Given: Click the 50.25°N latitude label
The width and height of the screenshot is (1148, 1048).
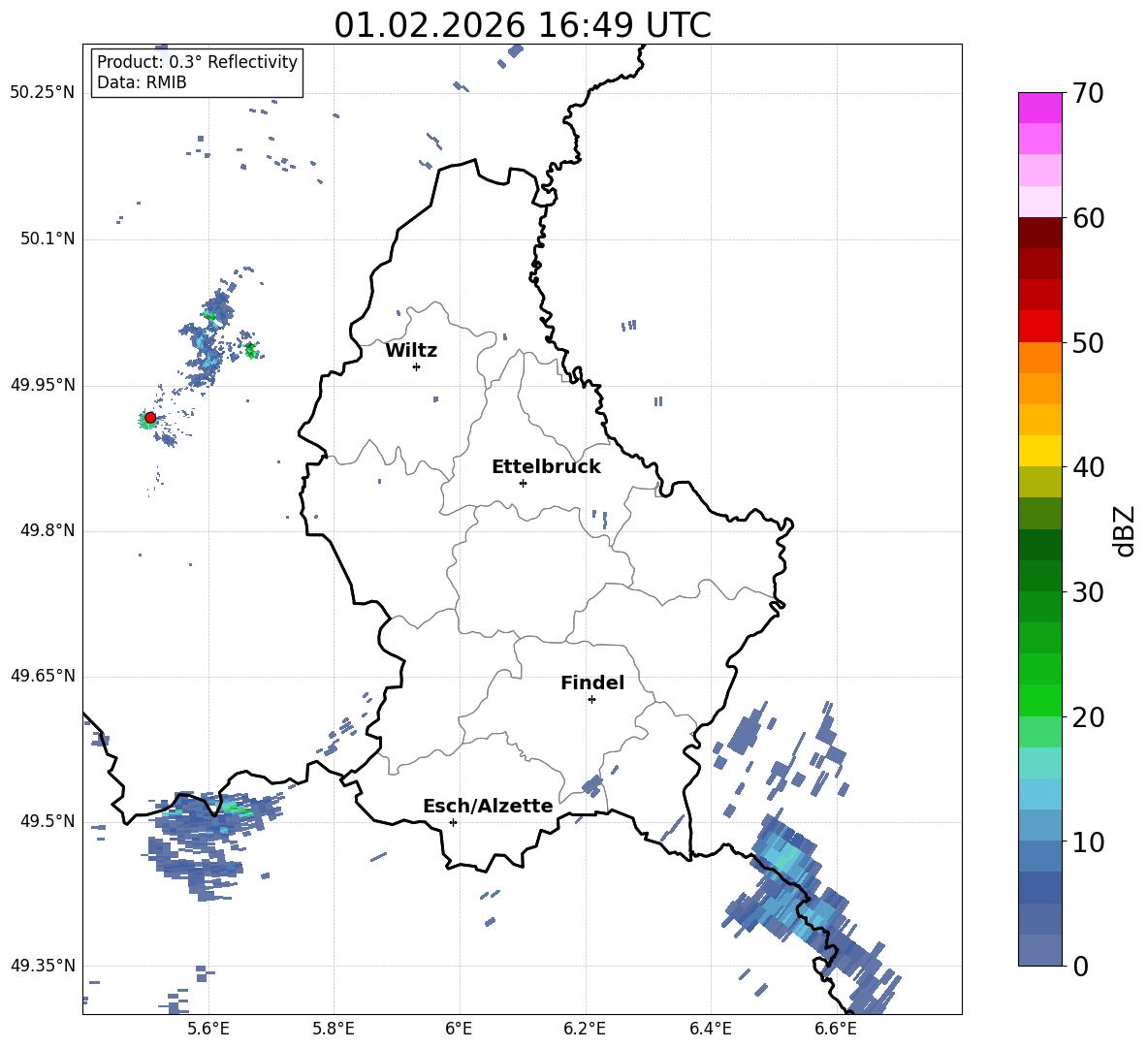Looking at the screenshot, I should point(43,93).
